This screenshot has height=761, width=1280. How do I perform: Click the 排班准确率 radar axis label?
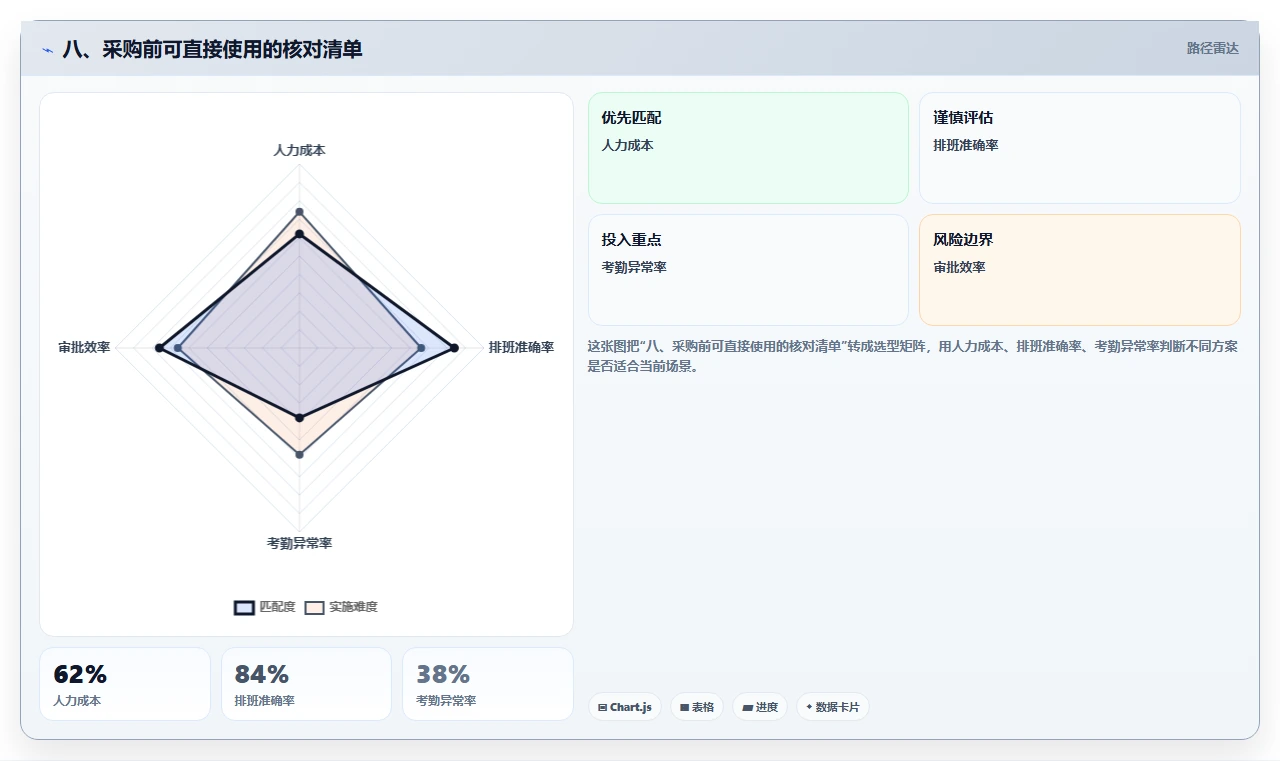click(x=521, y=348)
